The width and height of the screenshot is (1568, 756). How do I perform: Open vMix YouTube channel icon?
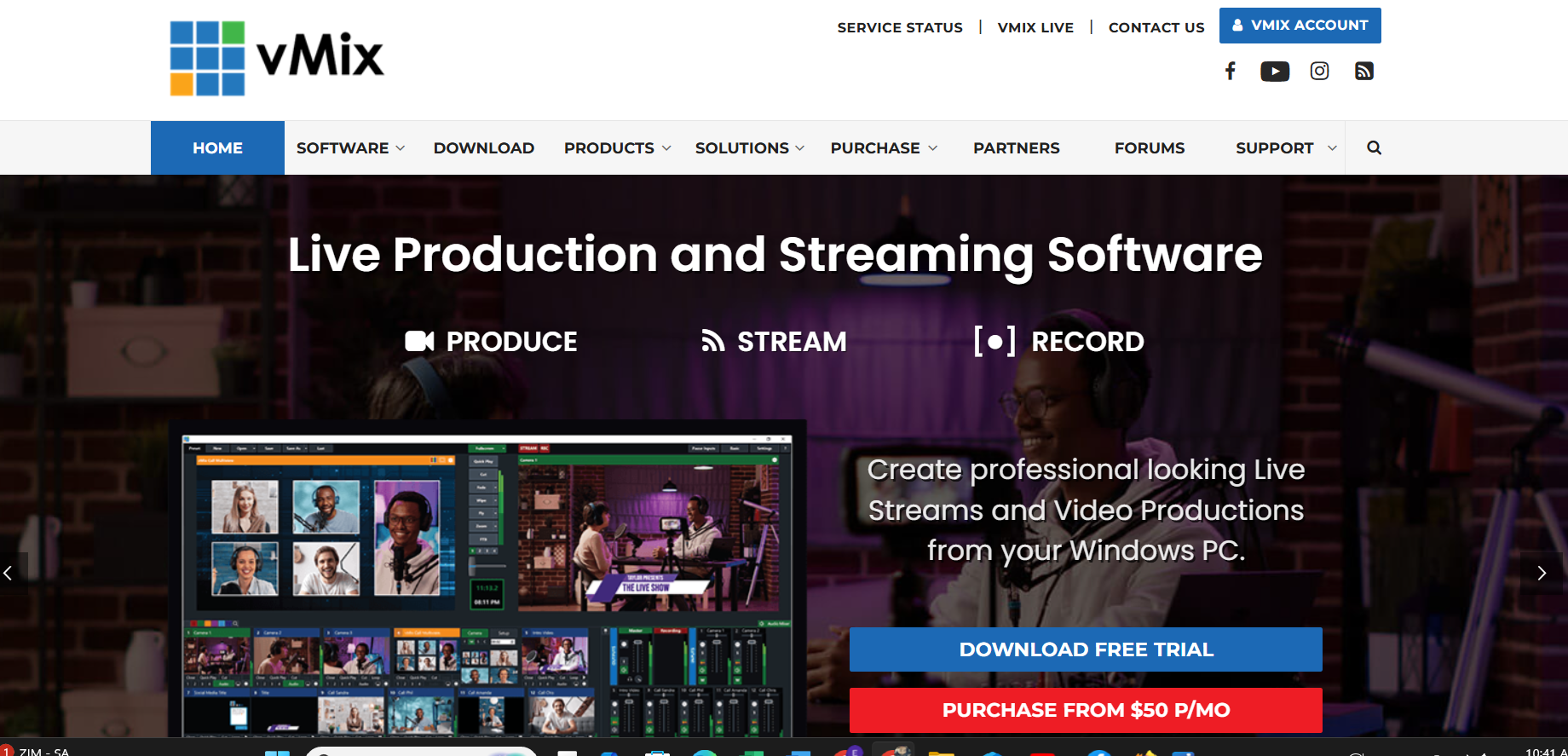1275,72
